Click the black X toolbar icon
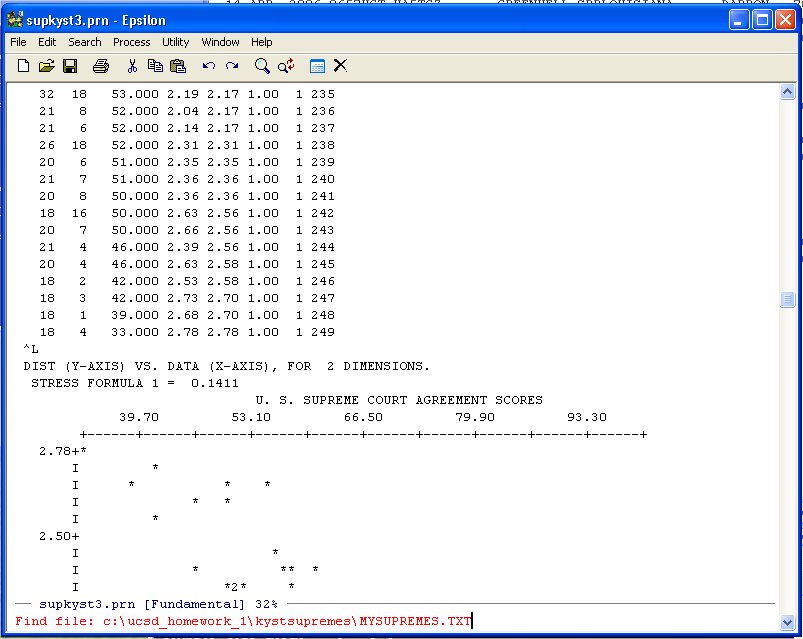 pos(340,66)
